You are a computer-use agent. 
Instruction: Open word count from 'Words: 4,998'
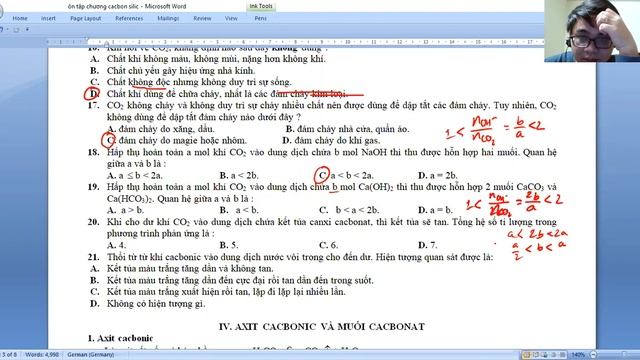(x=42, y=355)
